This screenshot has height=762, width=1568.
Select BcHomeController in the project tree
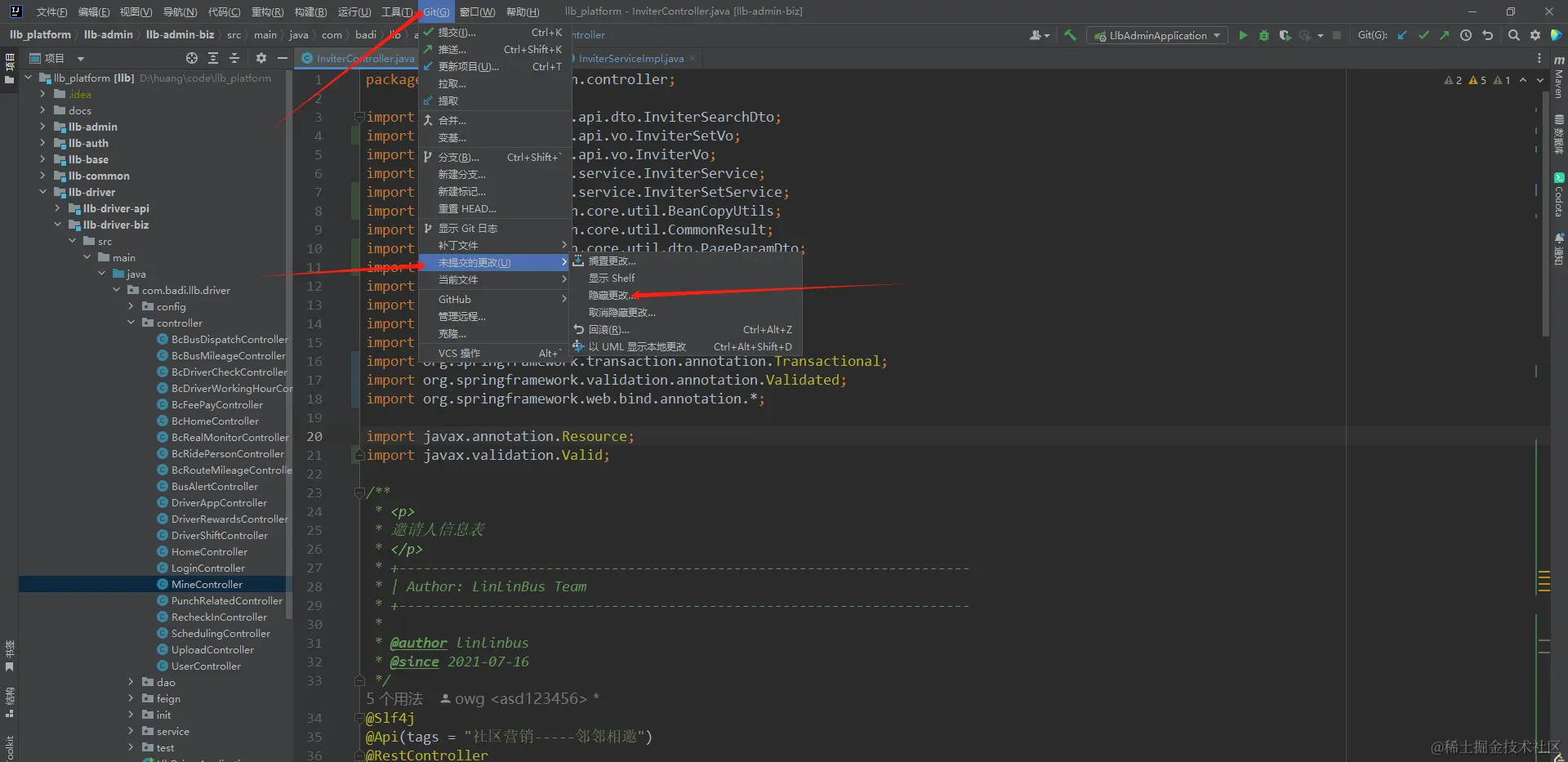(x=215, y=421)
